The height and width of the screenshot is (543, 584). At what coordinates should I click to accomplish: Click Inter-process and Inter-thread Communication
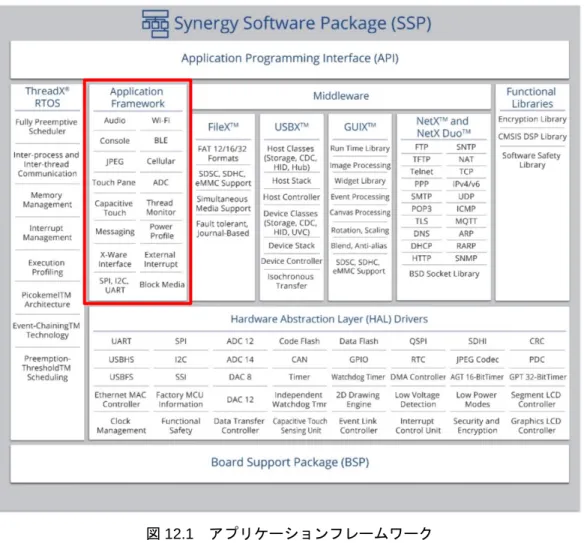pos(47,164)
